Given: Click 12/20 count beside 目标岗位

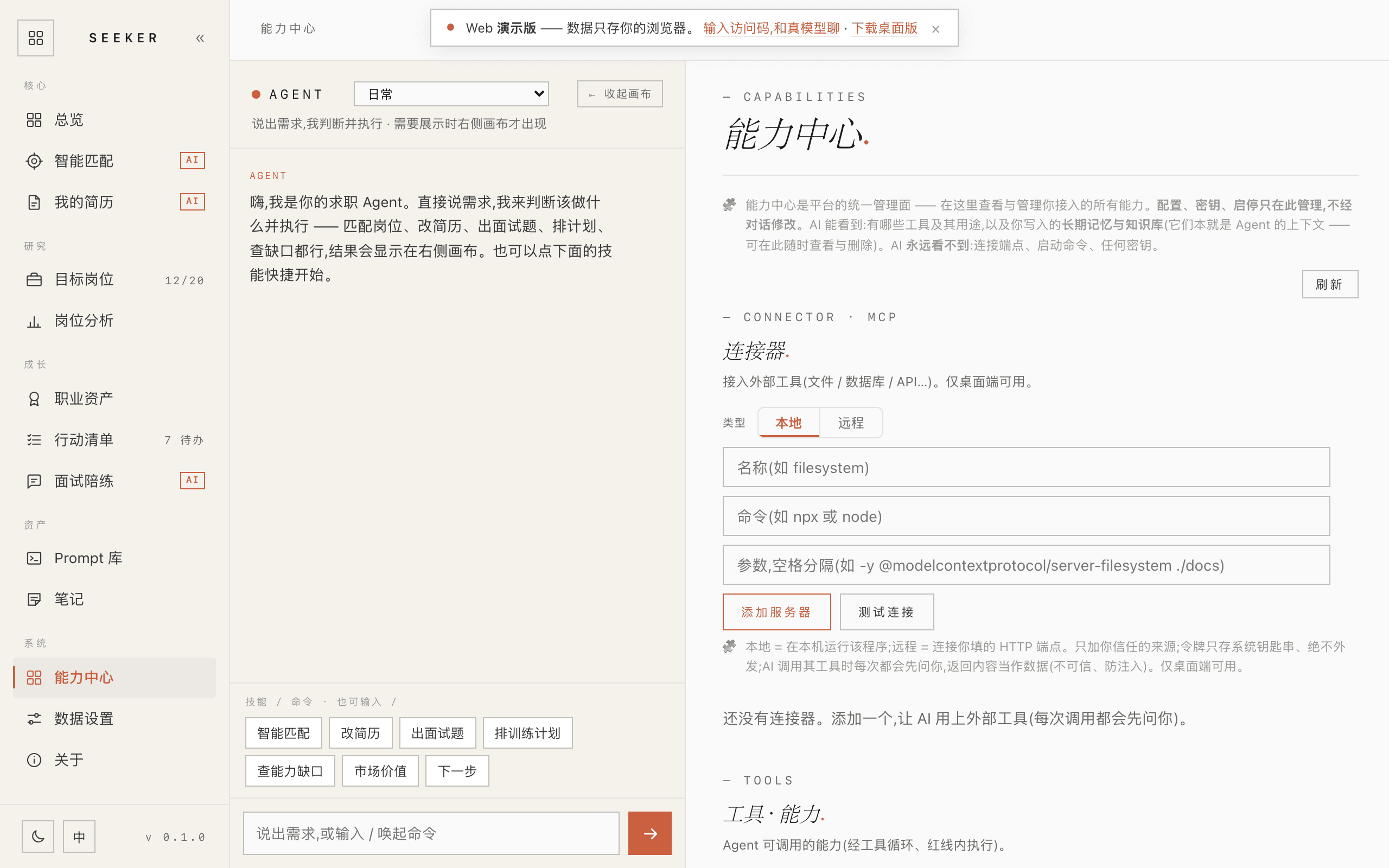Looking at the screenshot, I should click(184, 280).
